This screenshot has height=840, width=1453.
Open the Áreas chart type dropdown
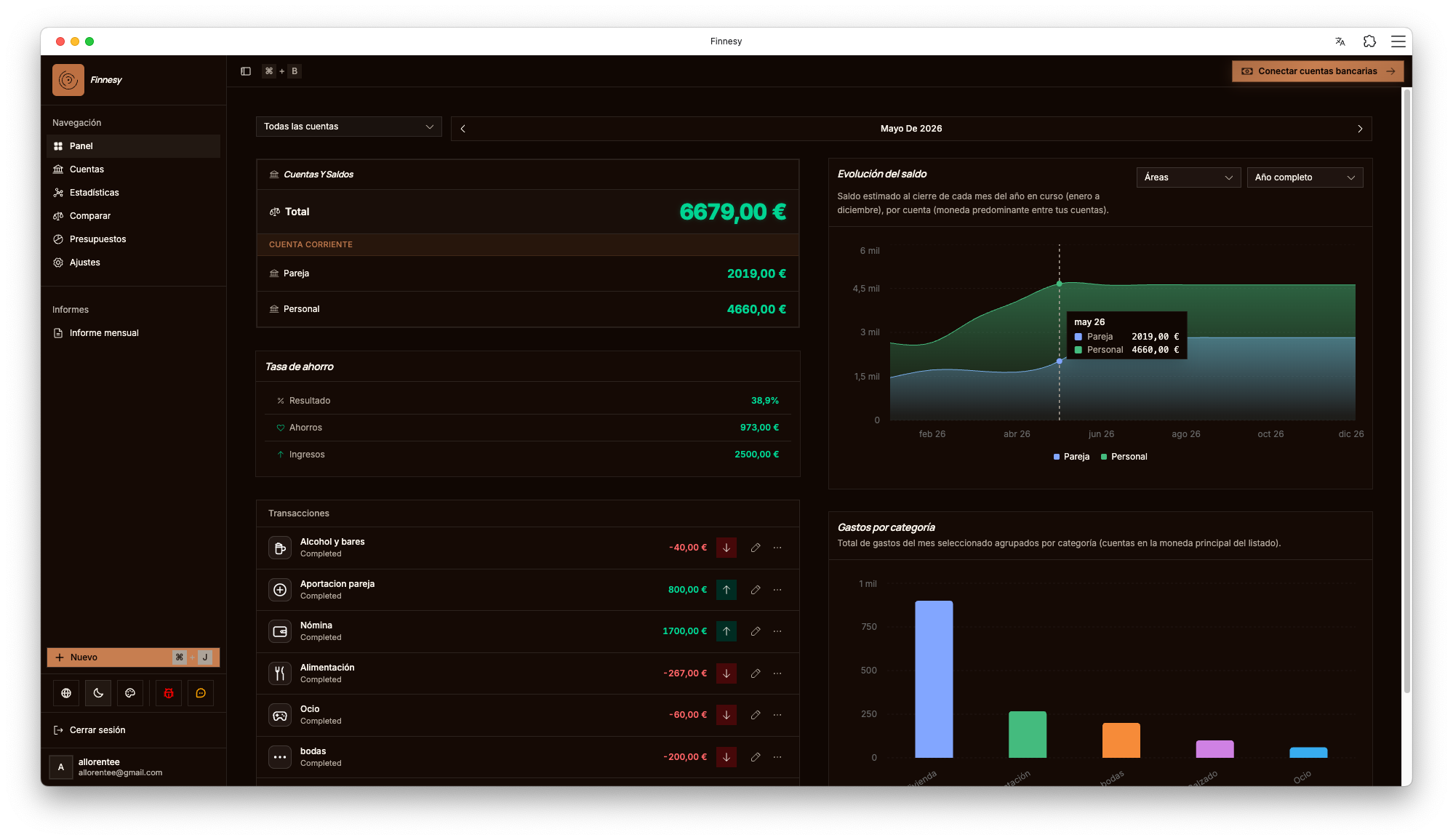1188,177
